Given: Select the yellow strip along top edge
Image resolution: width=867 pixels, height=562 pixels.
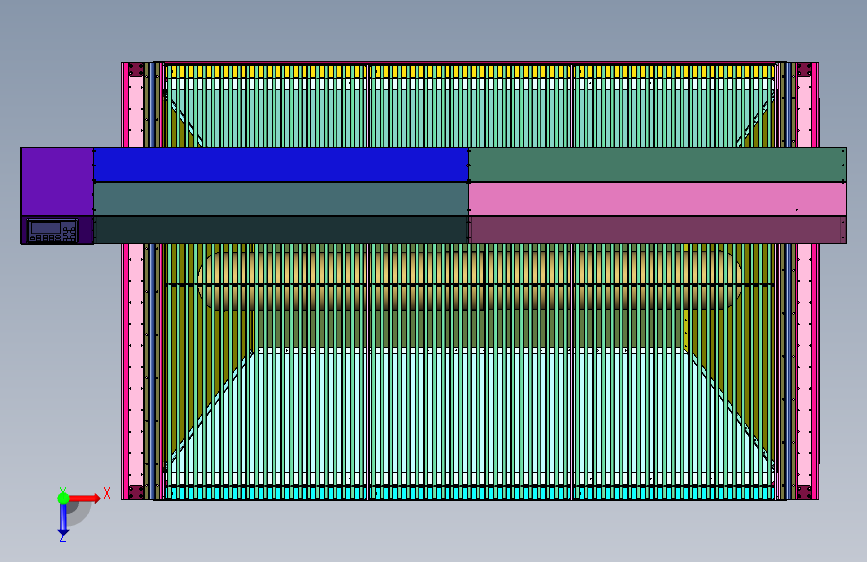Looking at the screenshot, I should coord(470,71).
